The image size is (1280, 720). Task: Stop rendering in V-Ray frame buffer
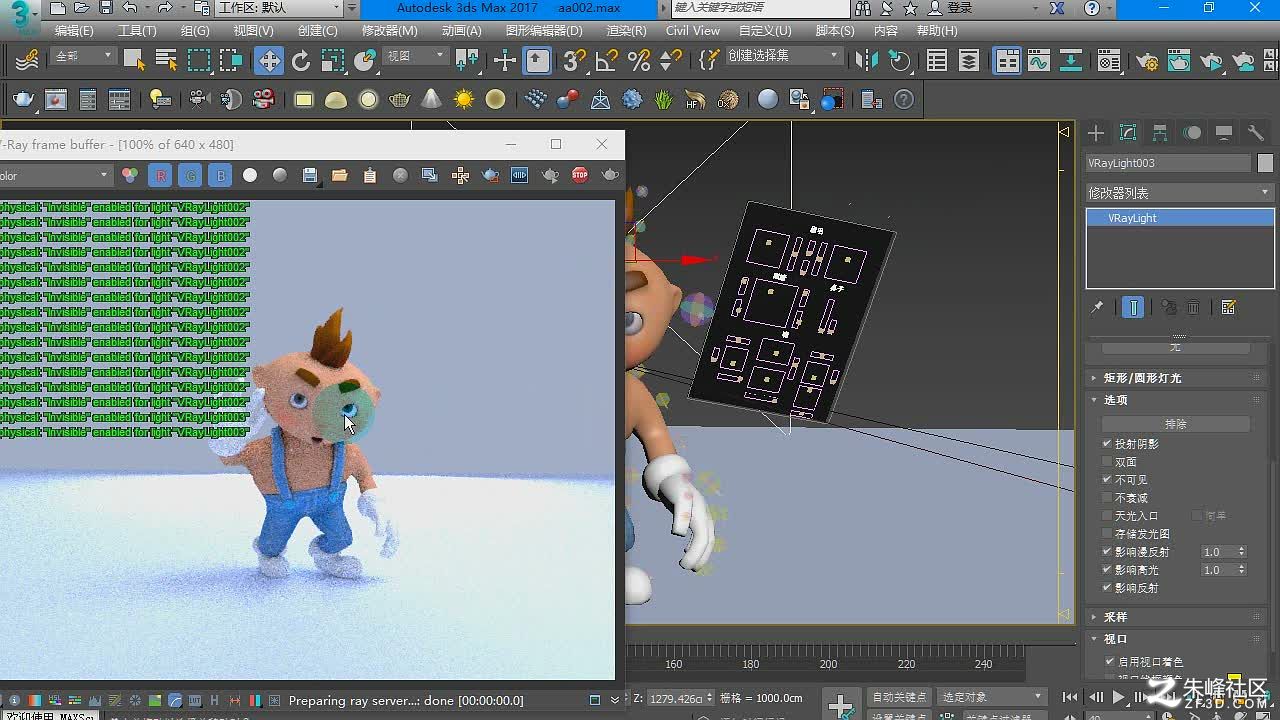[x=580, y=176]
